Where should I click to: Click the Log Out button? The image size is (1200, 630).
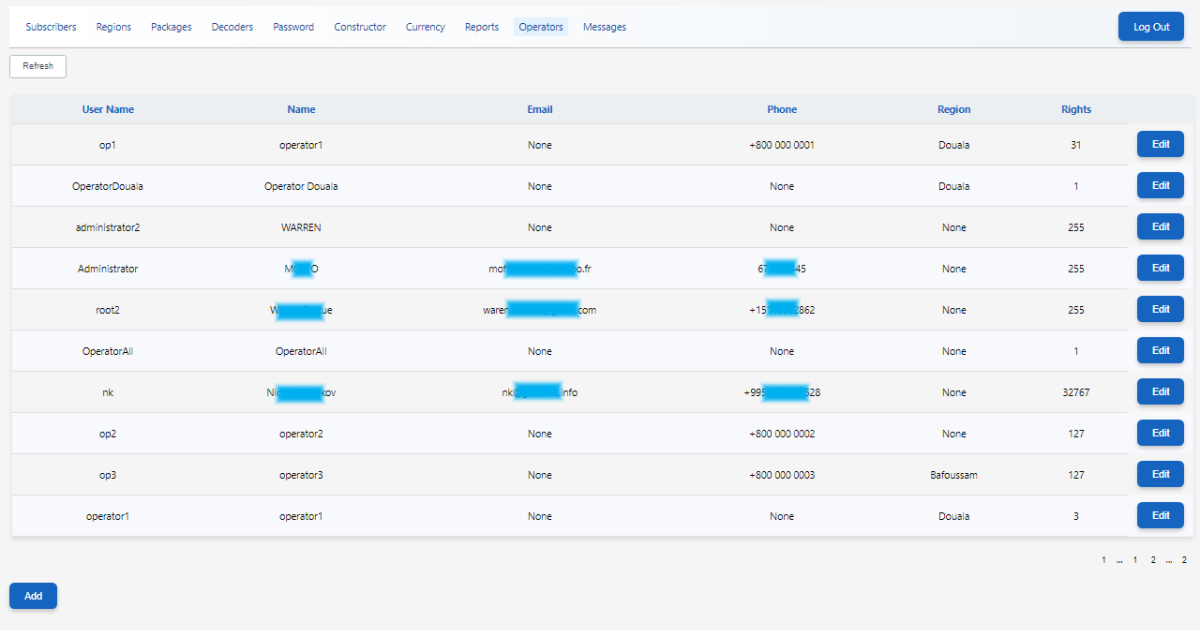(1150, 27)
